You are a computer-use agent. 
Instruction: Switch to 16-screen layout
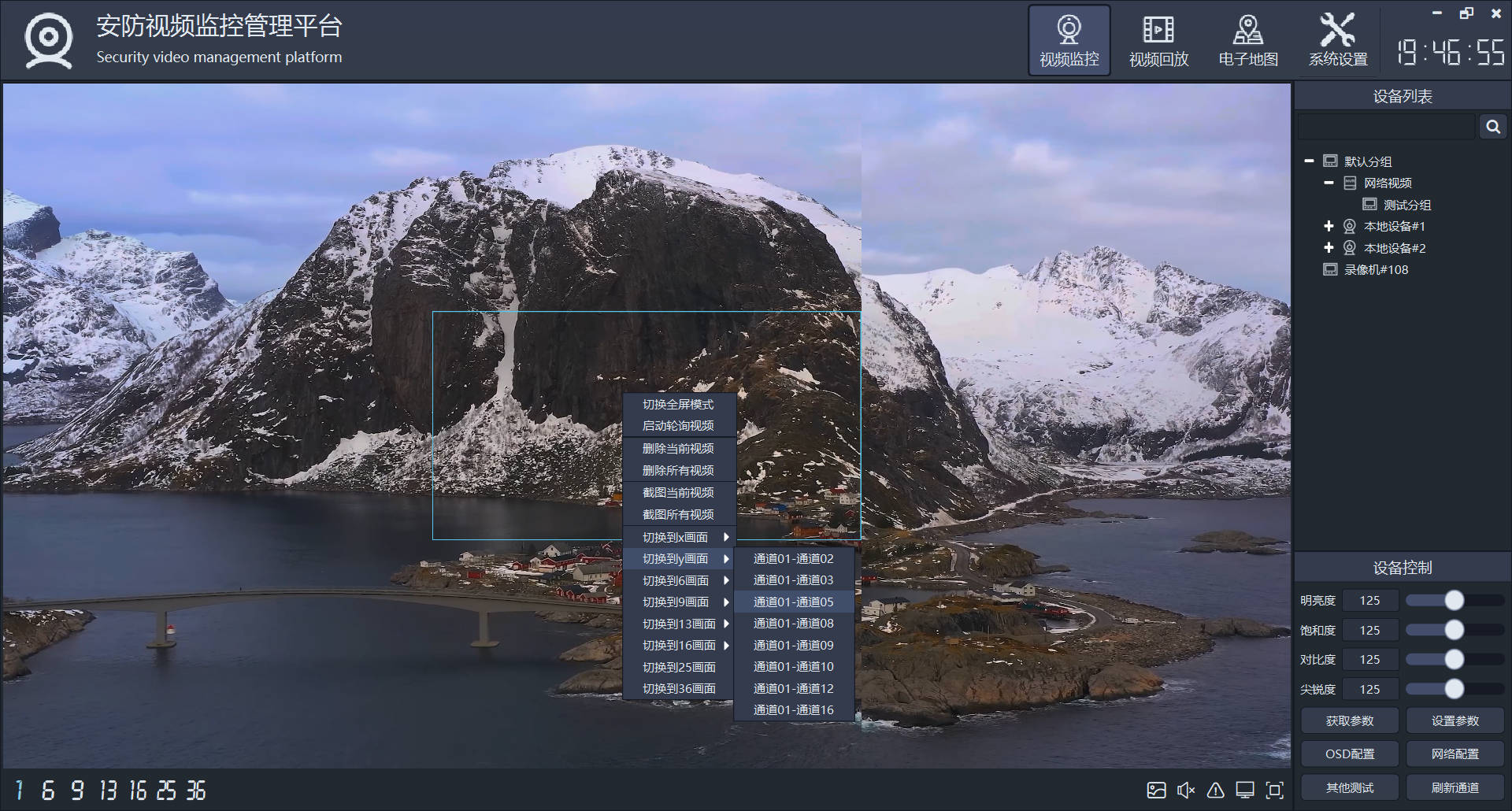138,790
